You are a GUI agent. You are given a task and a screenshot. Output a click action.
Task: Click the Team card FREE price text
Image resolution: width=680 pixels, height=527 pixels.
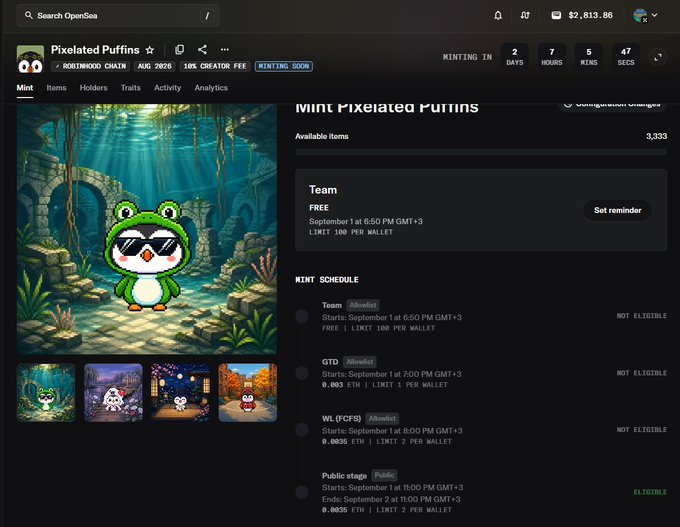(x=319, y=208)
